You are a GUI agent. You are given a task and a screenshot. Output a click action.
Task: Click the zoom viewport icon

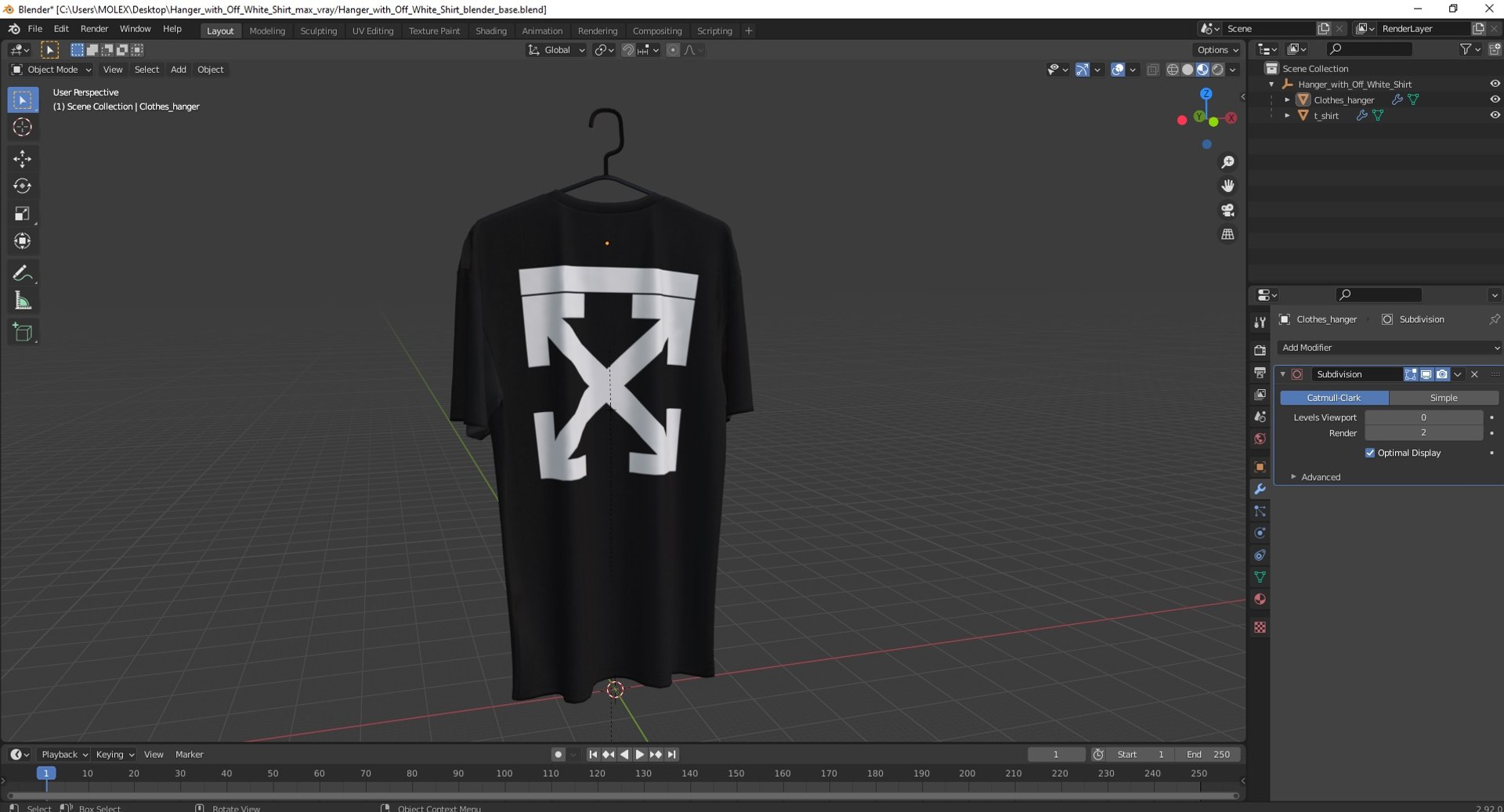(1227, 162)
